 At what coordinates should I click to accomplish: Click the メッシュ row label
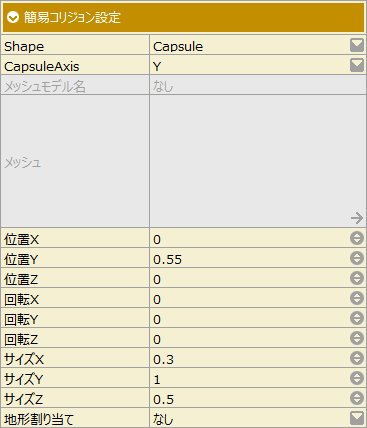(x=22, y=162)
